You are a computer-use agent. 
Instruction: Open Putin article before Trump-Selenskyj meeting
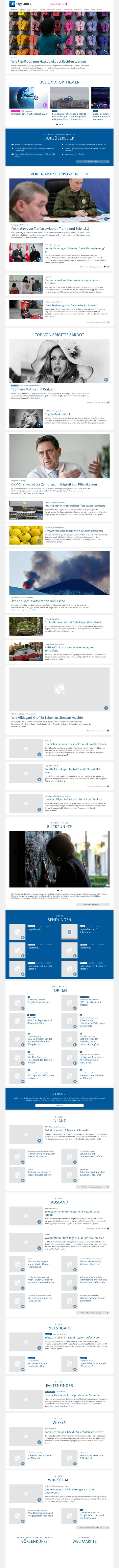coord(50,229)
